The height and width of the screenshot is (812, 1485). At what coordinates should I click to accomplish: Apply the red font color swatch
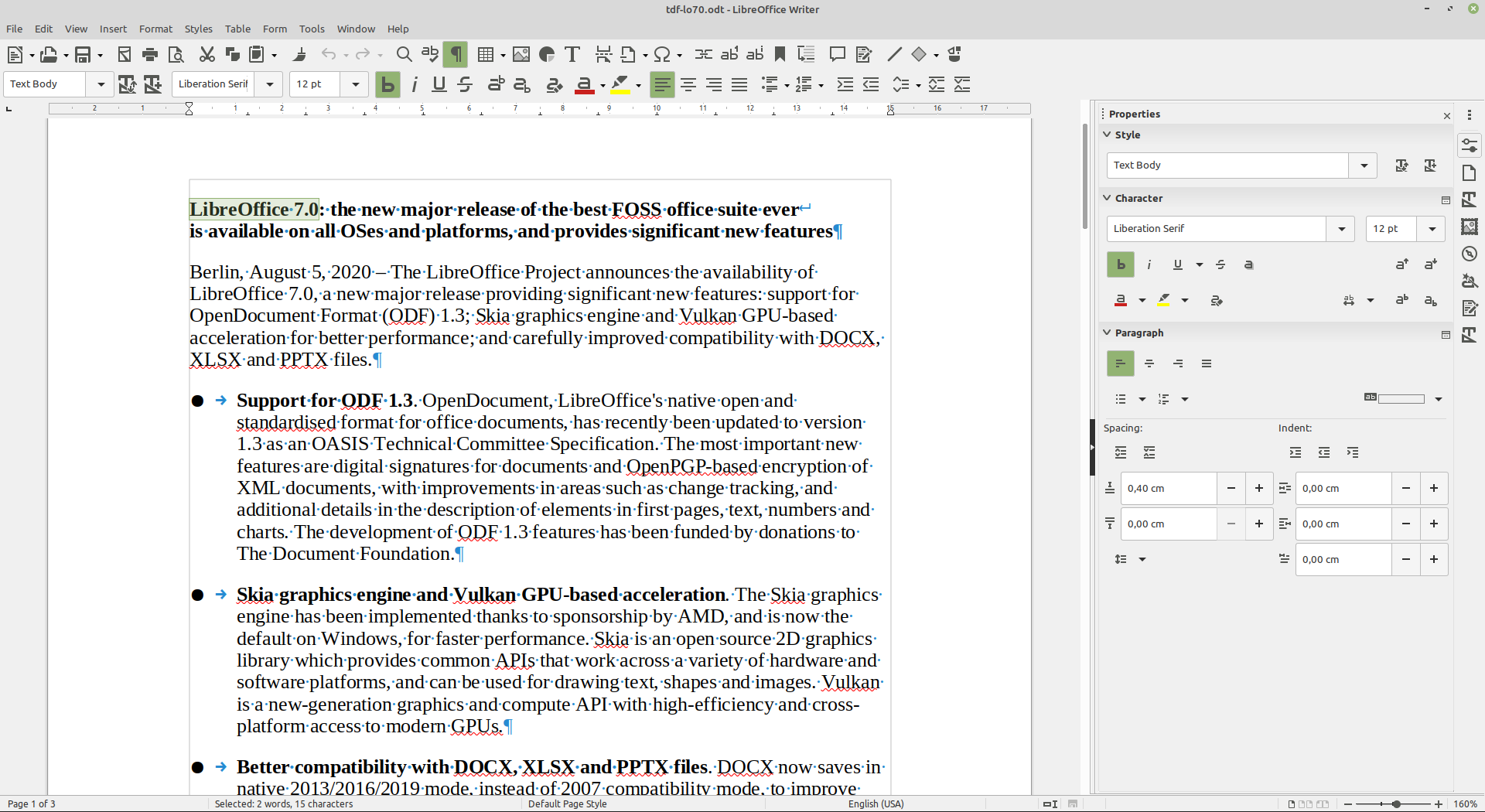pyautogui.click(x=584, y=85)
